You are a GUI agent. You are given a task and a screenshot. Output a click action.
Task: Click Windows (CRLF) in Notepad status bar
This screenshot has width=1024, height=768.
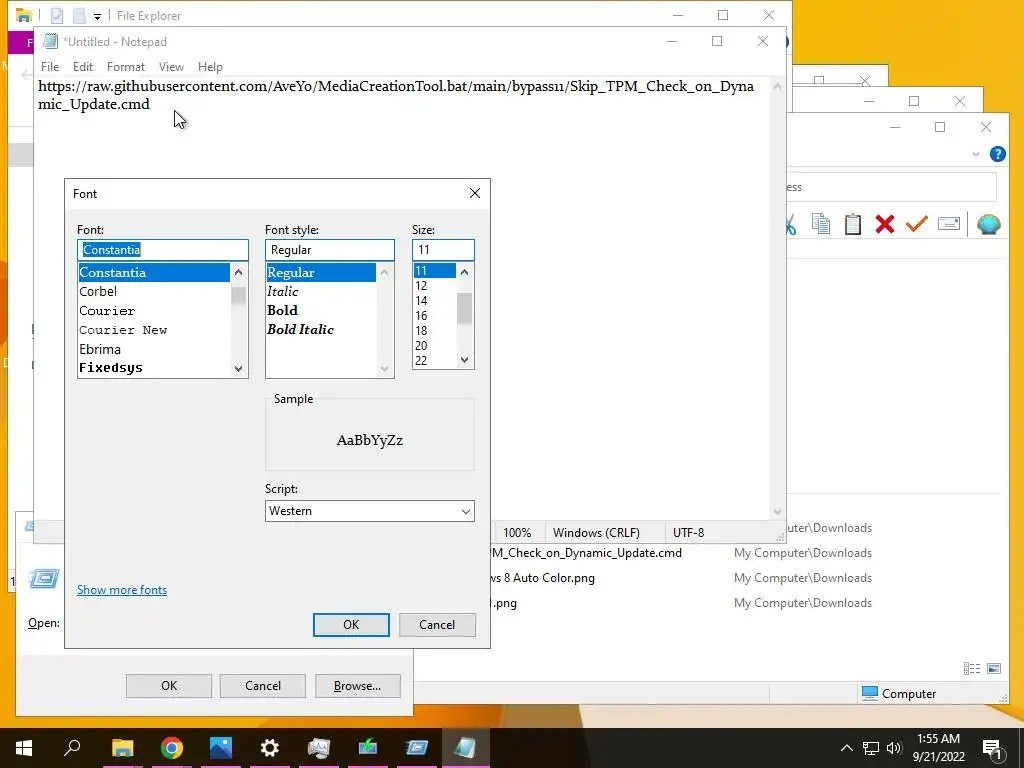[596, 533]
